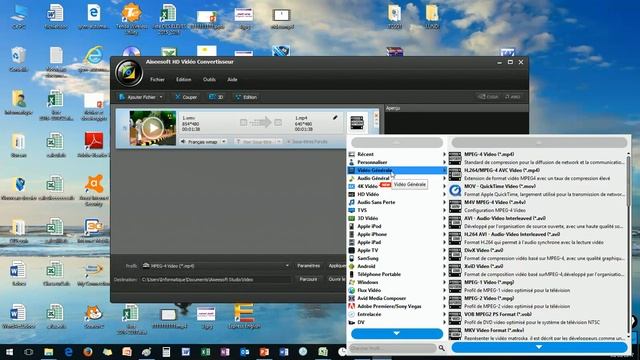Select MPEG-1 Video (*.mpg) format
The height and width of the screenshot is (360, 640).
click(x=537, y=286)
